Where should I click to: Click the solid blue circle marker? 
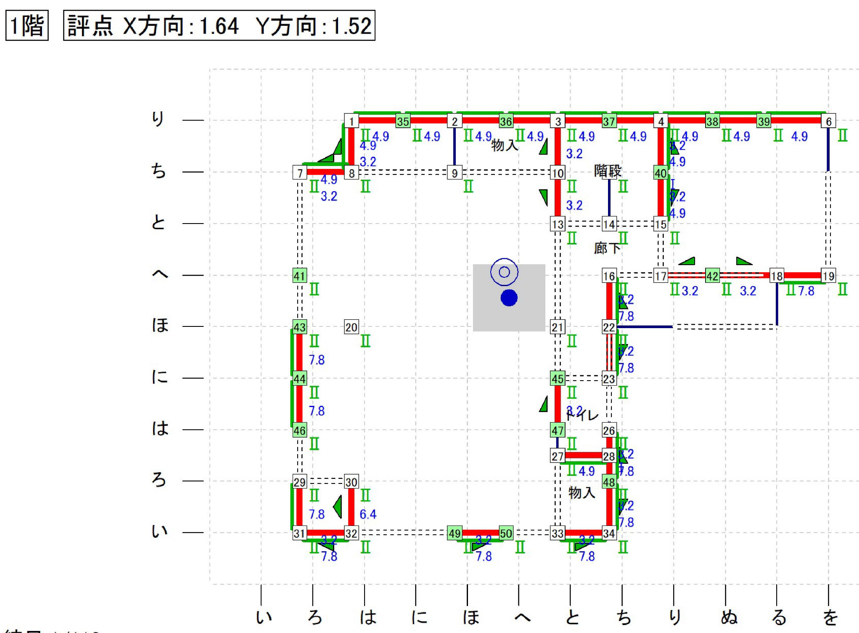click(509, 298)
